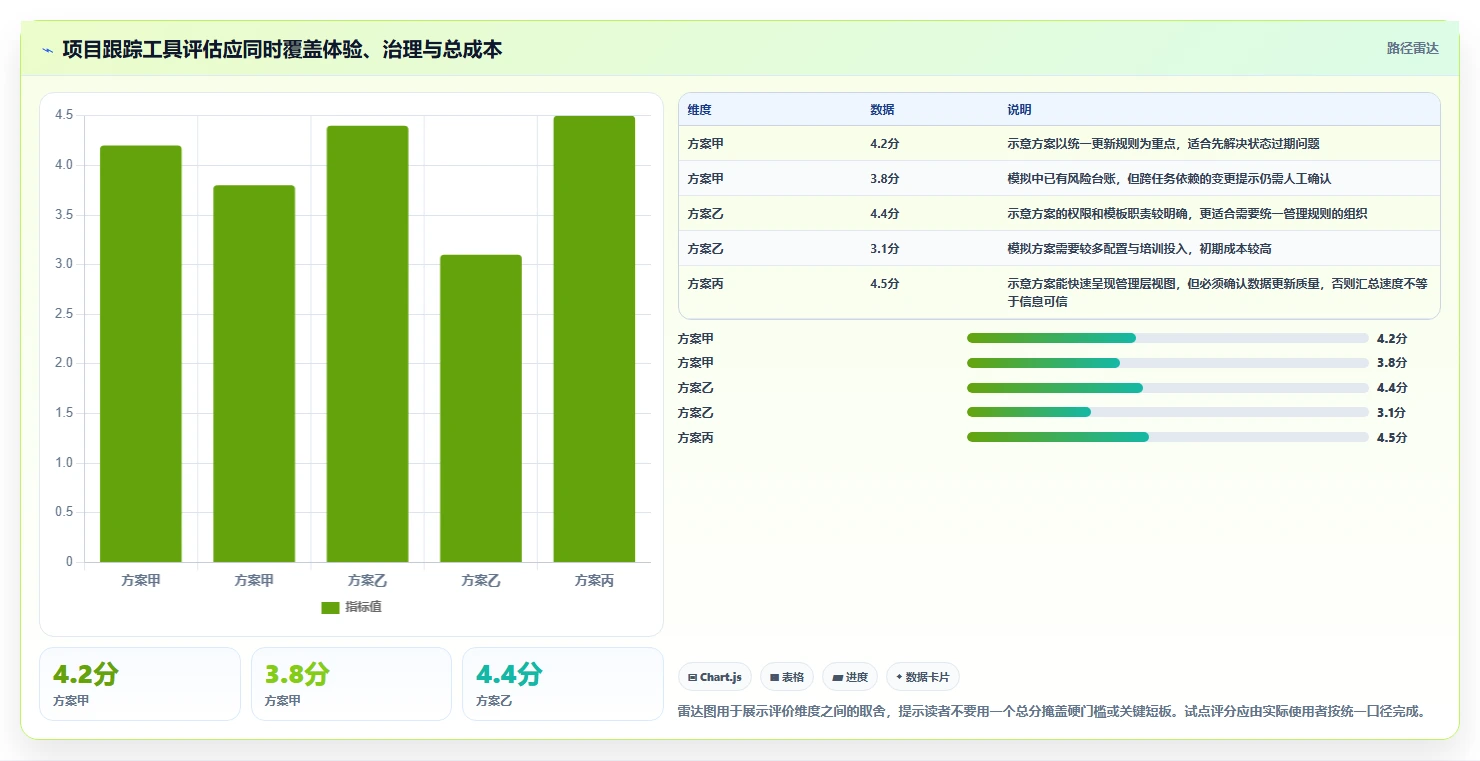Click the lightning icon beside the page title
The image size is (1480, 761).
pyautogui.click(x=48, y=49)
